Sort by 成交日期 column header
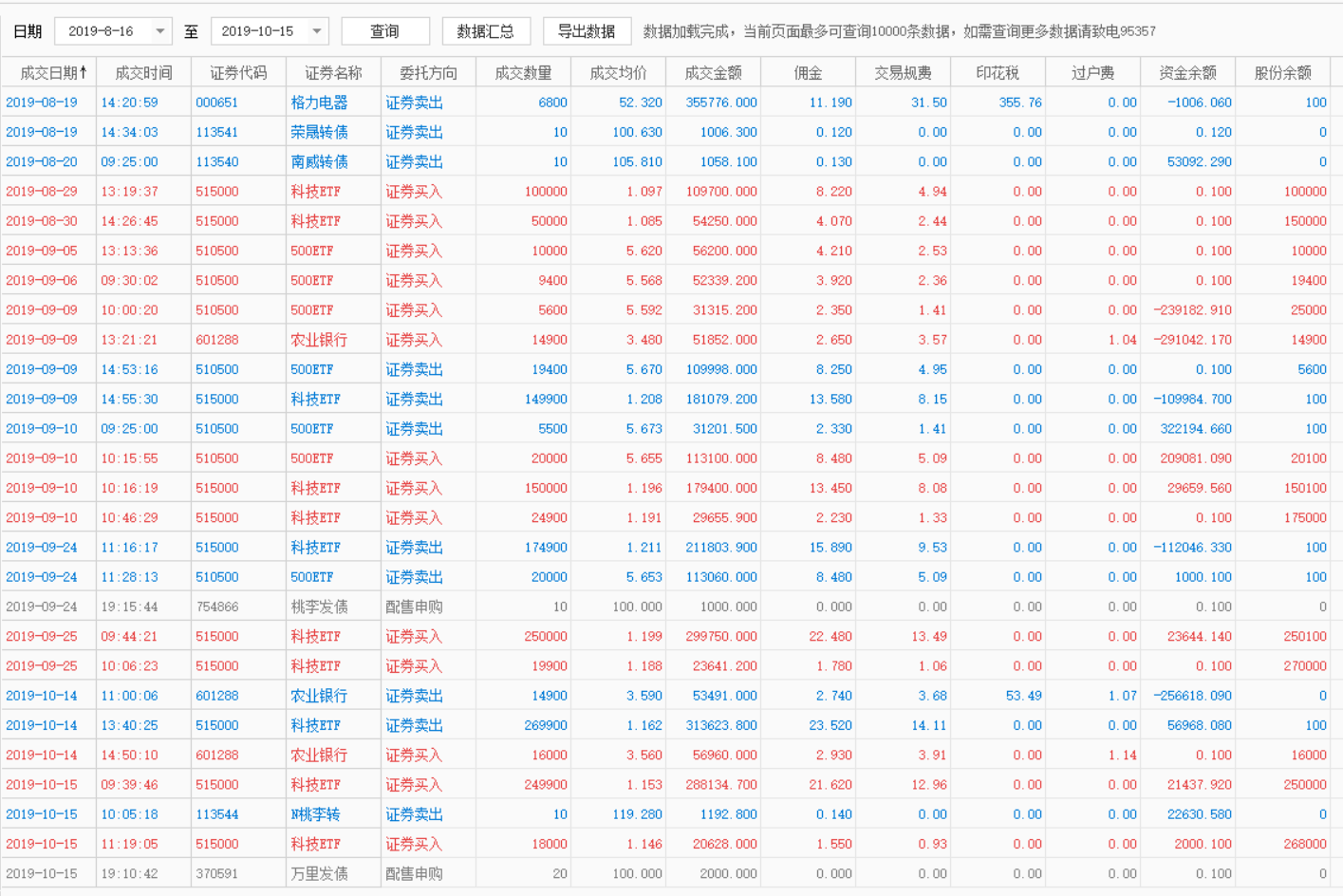Screen dimensions: 1343x896 [x=49, y=72]
